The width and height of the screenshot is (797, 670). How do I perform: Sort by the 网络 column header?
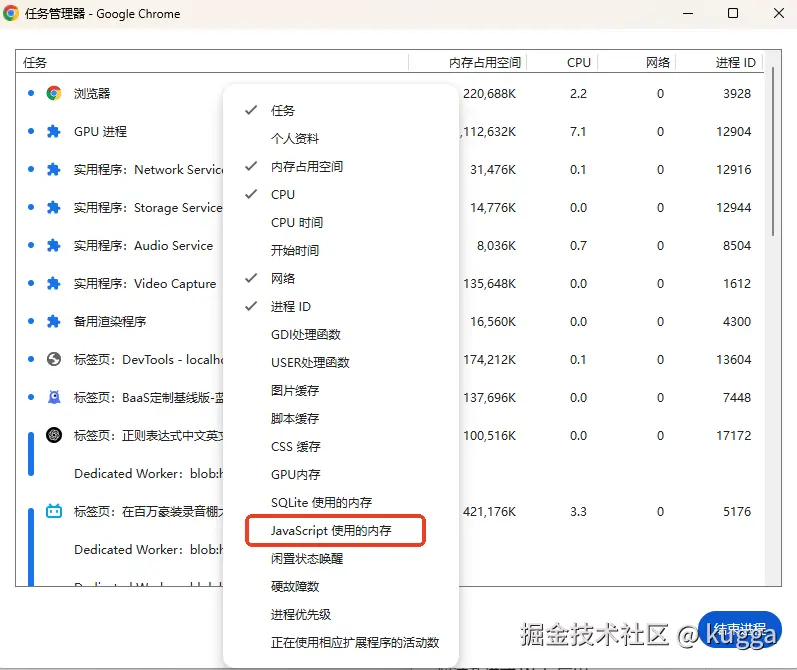tap(636, 62)
